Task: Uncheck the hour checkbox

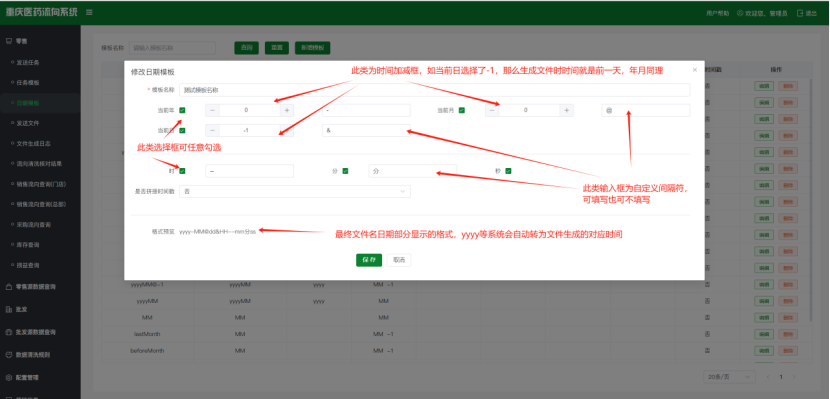Action: click(182, 171)
